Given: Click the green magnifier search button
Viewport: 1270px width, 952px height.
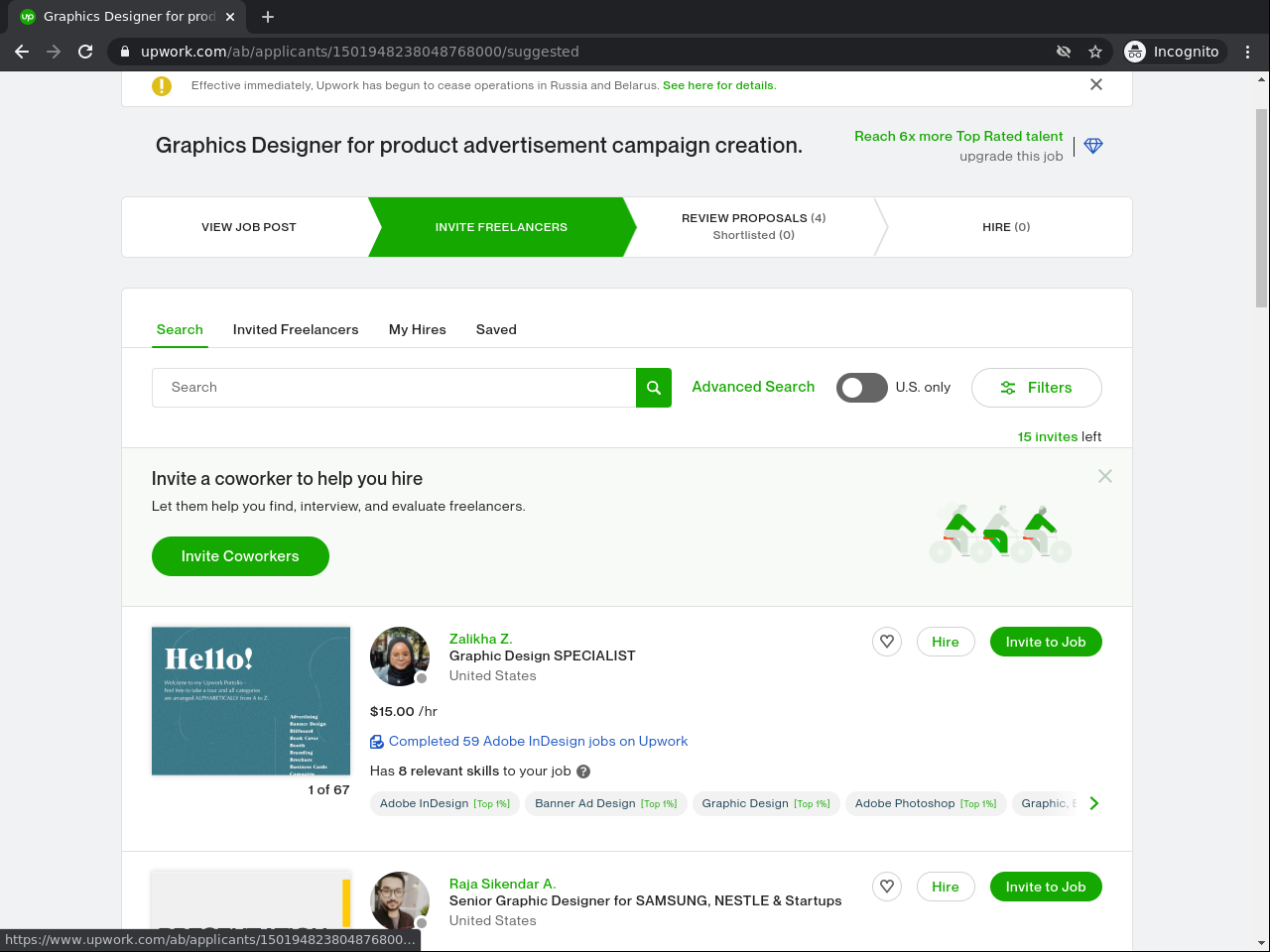Looking at the screenshot, I should [654, 388].
